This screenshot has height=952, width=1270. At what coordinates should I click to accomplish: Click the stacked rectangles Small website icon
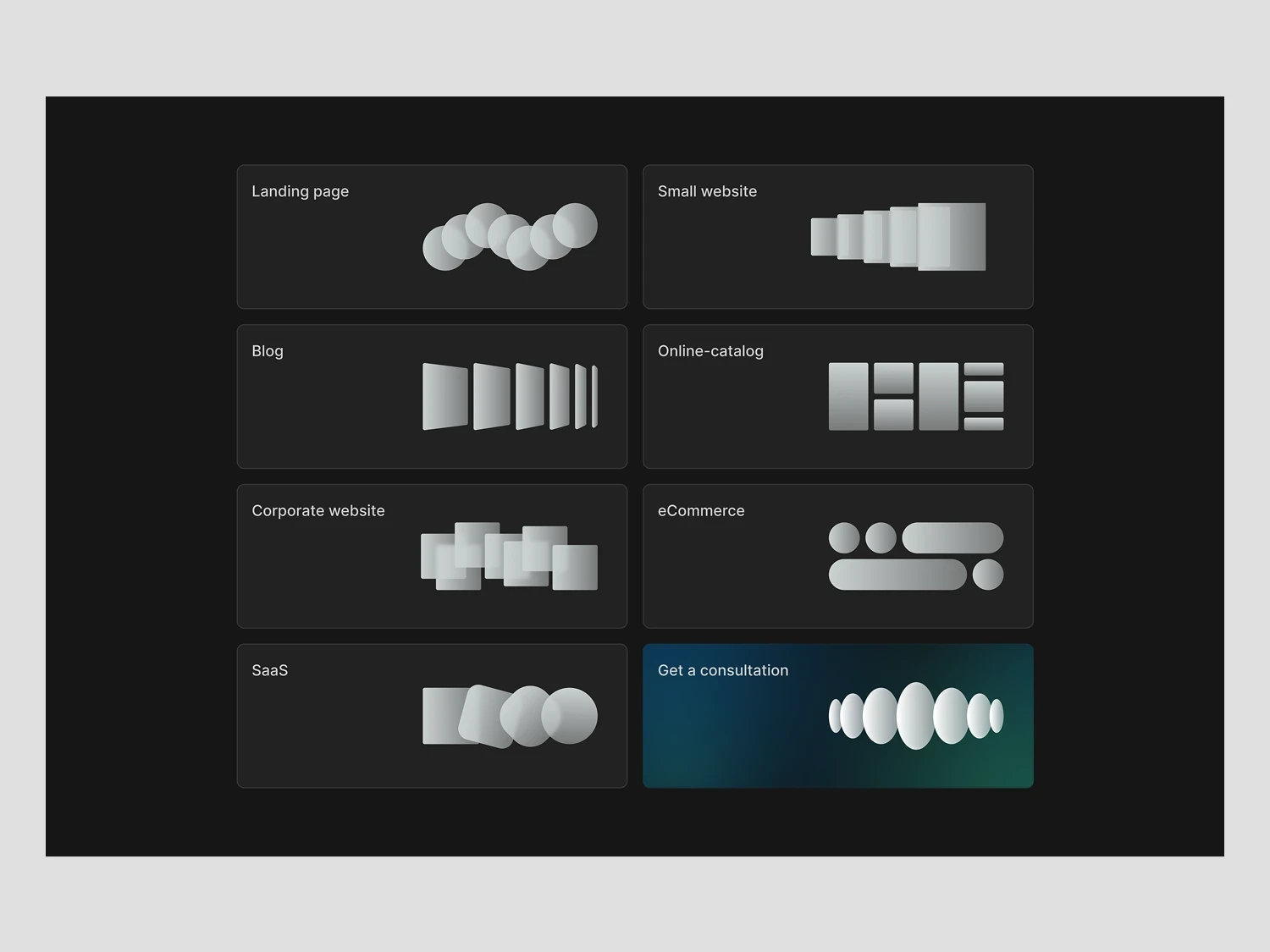pyautogui.click(x=898, y=237)
